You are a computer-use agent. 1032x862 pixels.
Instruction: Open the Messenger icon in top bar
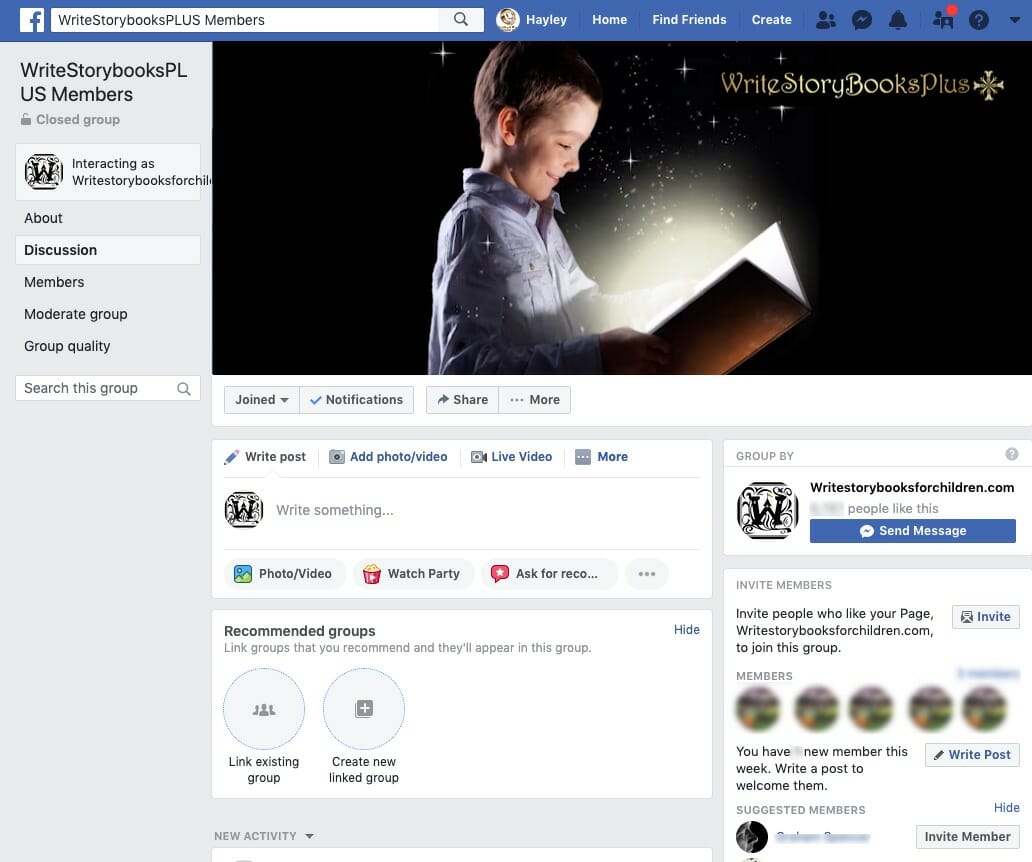862,20
